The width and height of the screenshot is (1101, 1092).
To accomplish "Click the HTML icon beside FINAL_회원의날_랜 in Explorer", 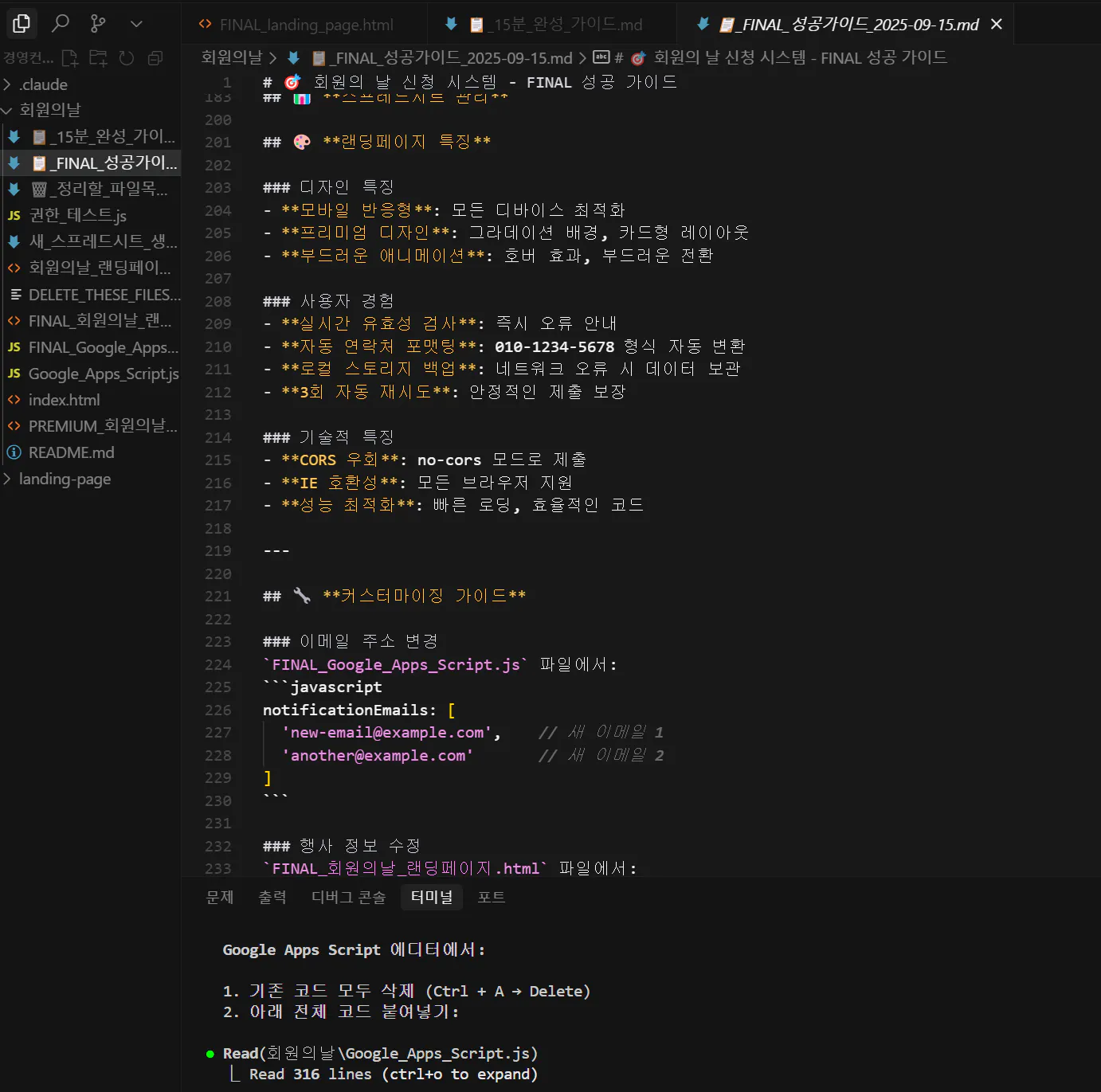I will click(14, 321).
